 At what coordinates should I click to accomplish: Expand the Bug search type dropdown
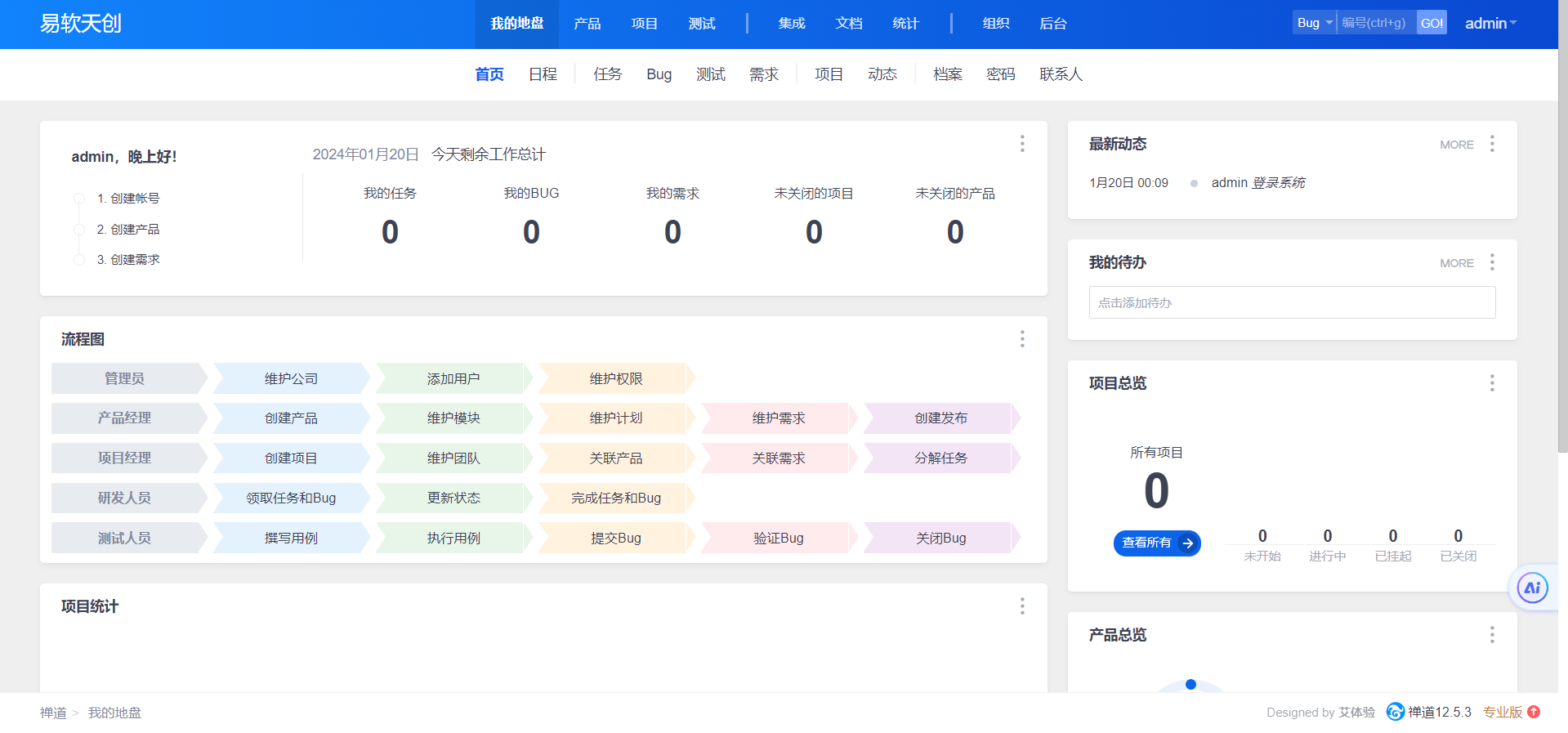tap(1314, 23)
